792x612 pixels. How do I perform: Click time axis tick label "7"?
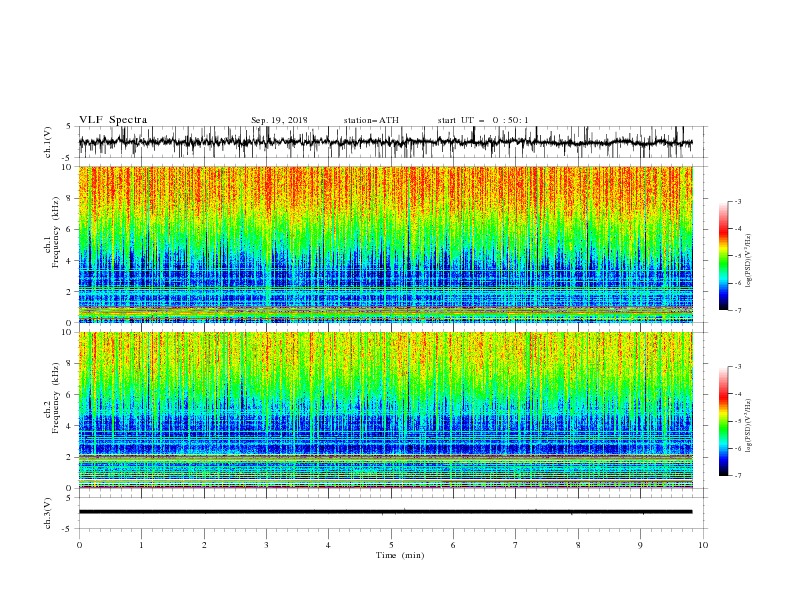point(516,545)
